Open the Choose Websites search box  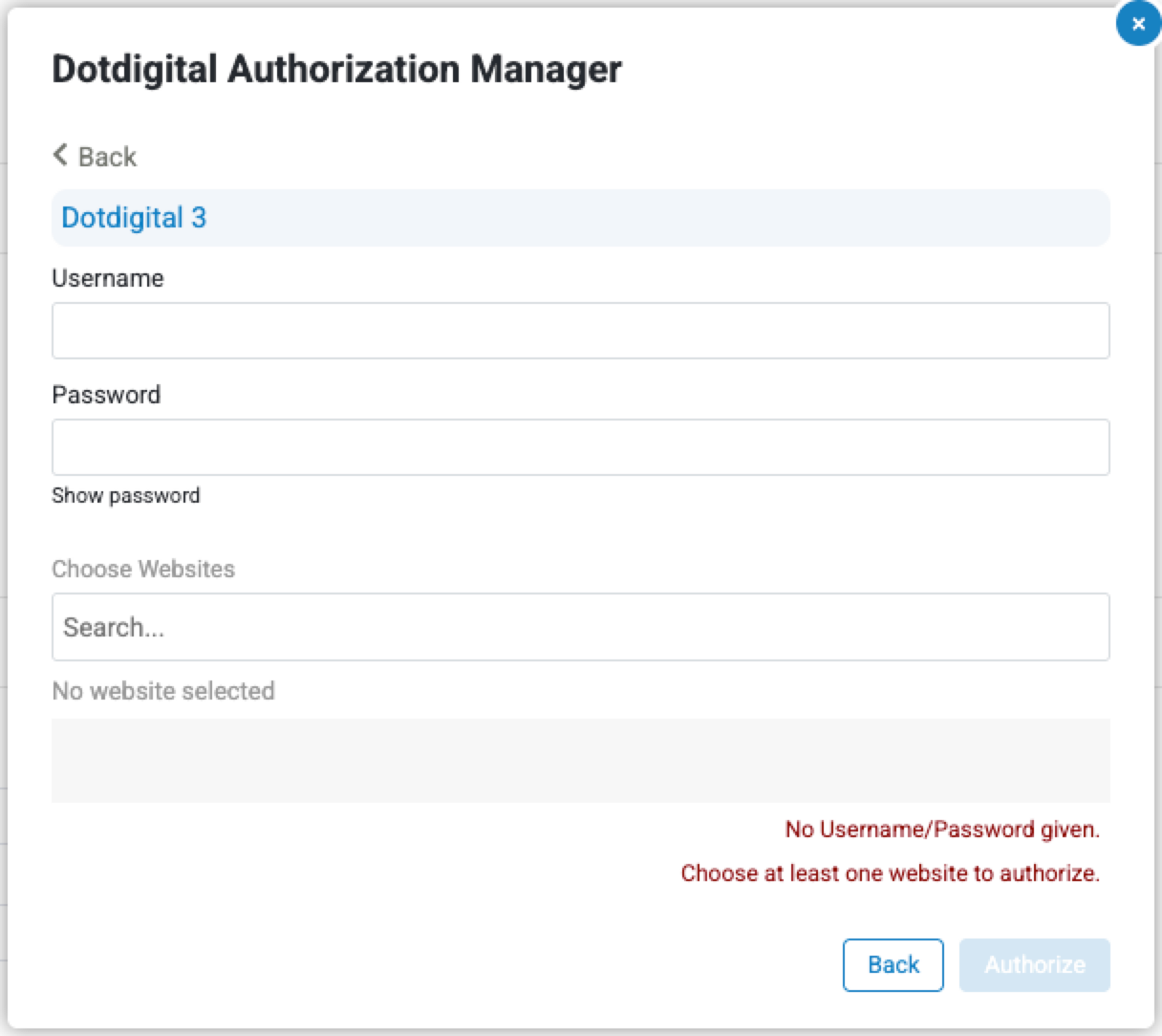[x=580, y=627]
